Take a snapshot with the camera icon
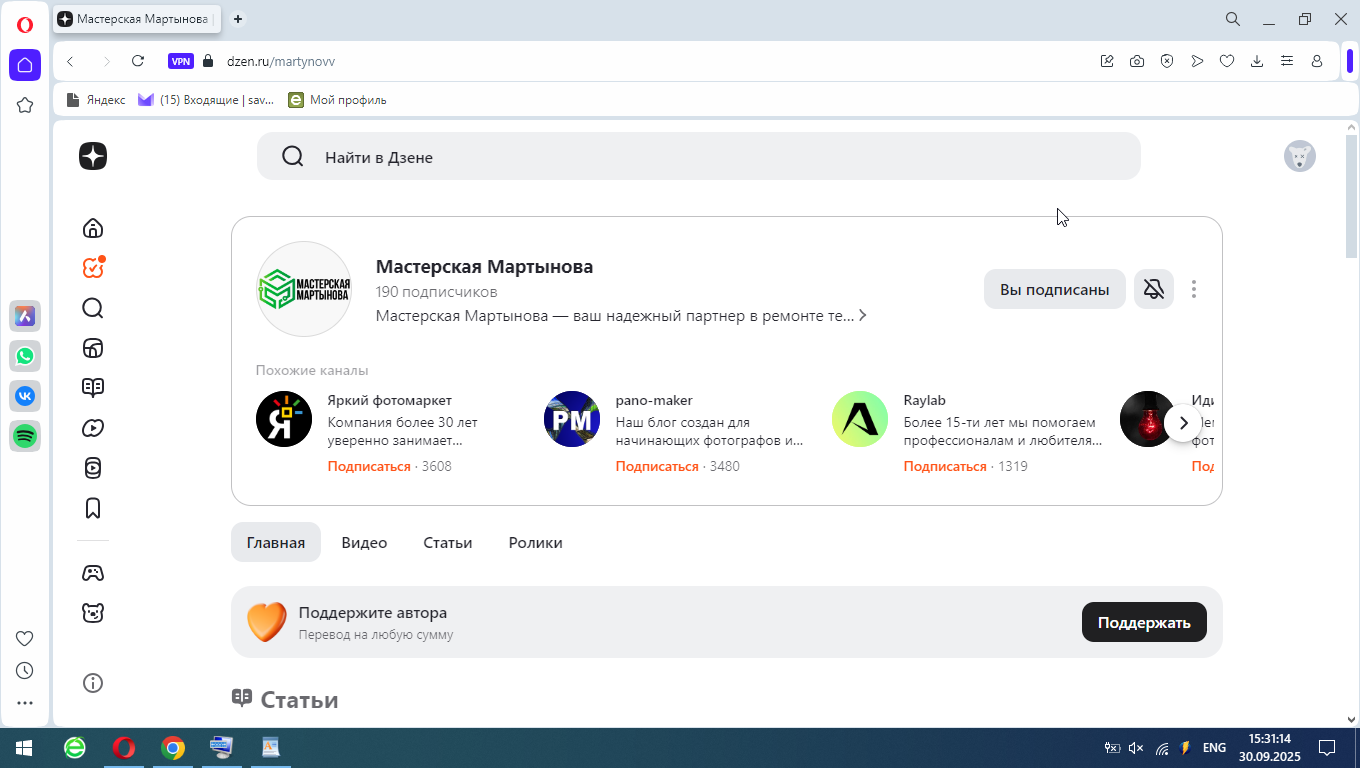1360x768 pixels. click(x=1137, y=61)
